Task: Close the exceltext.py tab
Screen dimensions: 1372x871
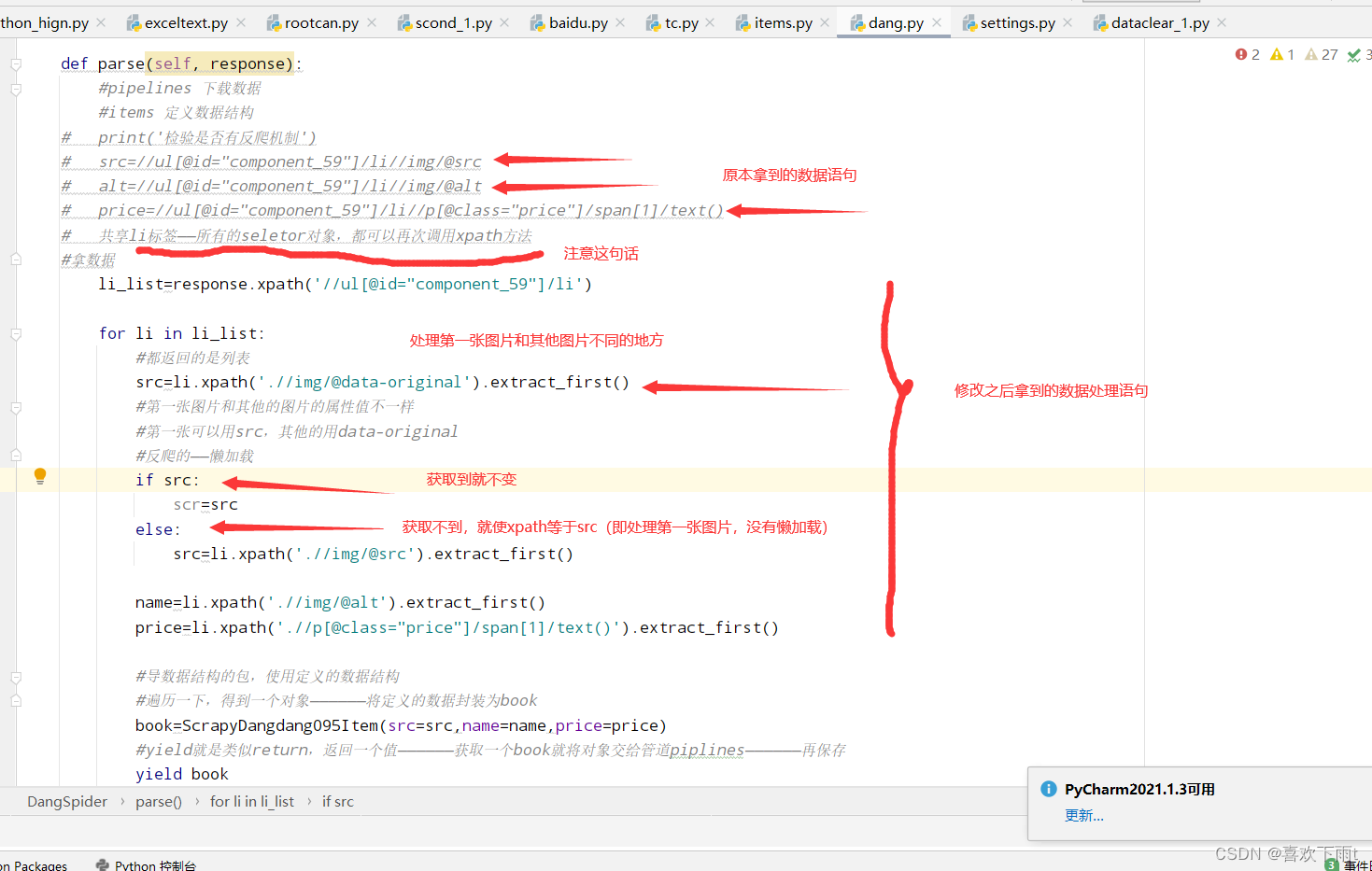Action: 241,22
